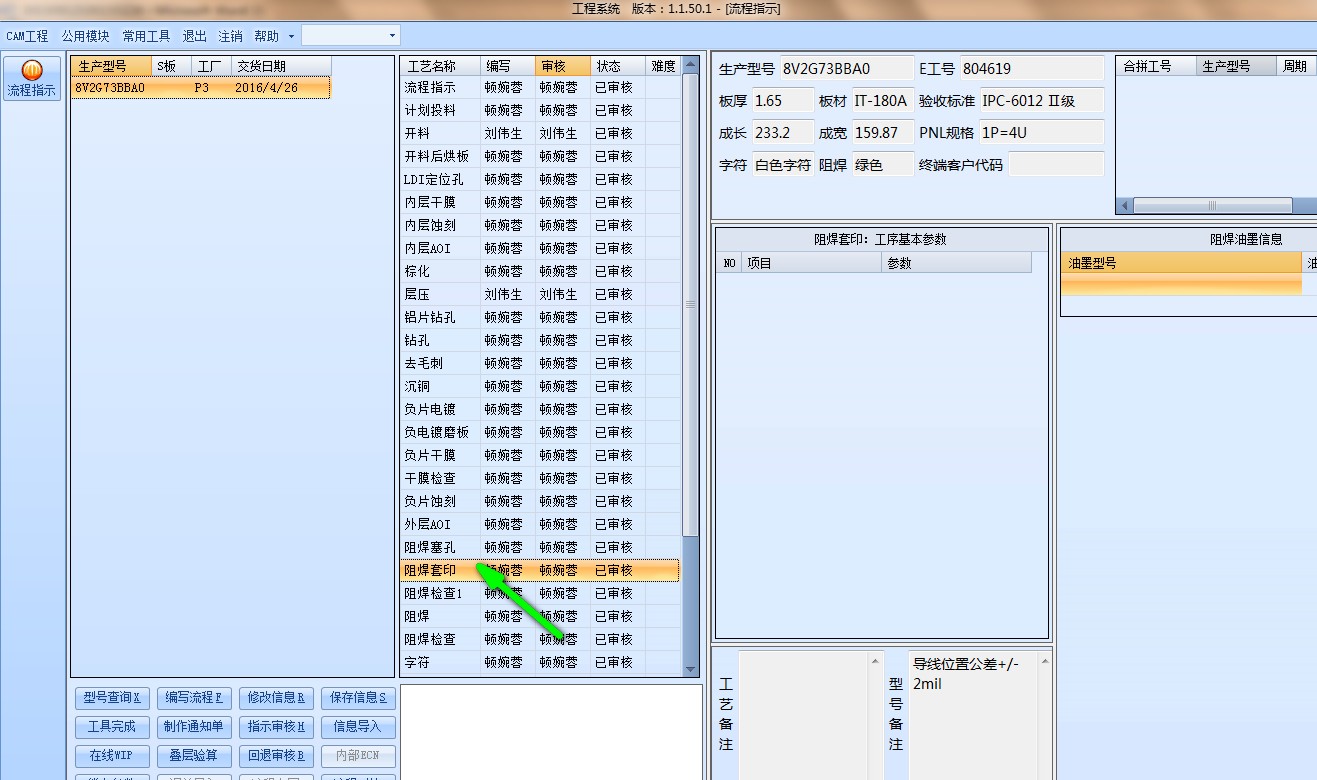Select the 字符 process row
This screenshot has width=1317, height=780.
pyautogui.click(x=540, y=662)
